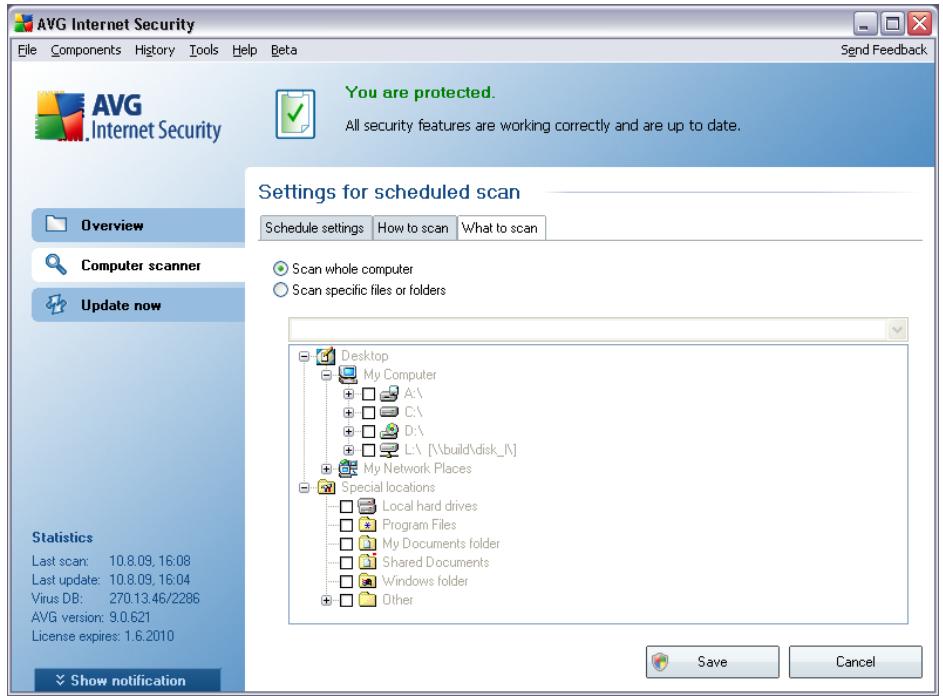943x696 pixels.
Task: Click the A:\ floppy drive icon
Action: click(389, 393)
